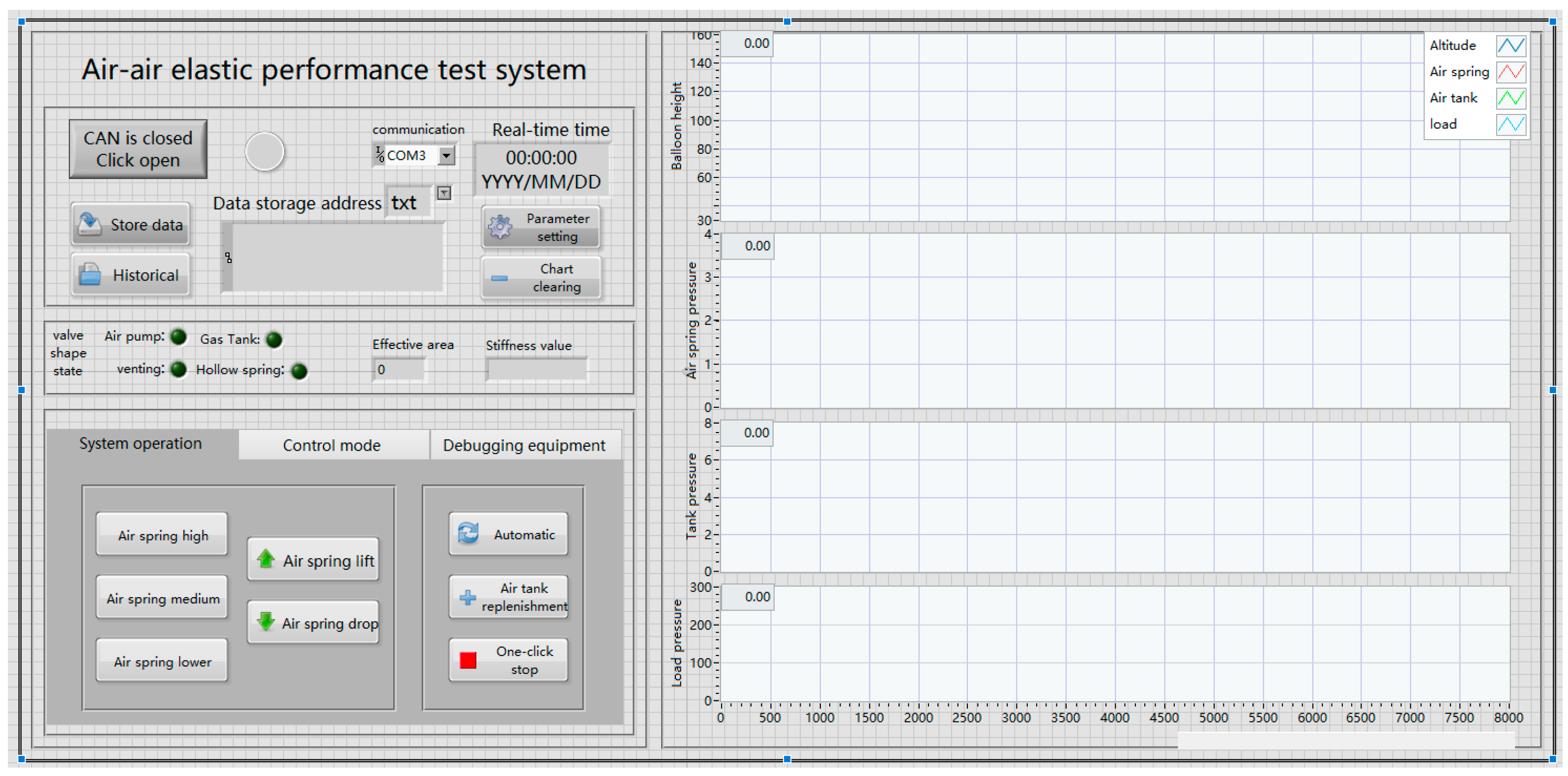Click the Store data save icon
This screenshot has width=1568, height=776.
point(89,224)
